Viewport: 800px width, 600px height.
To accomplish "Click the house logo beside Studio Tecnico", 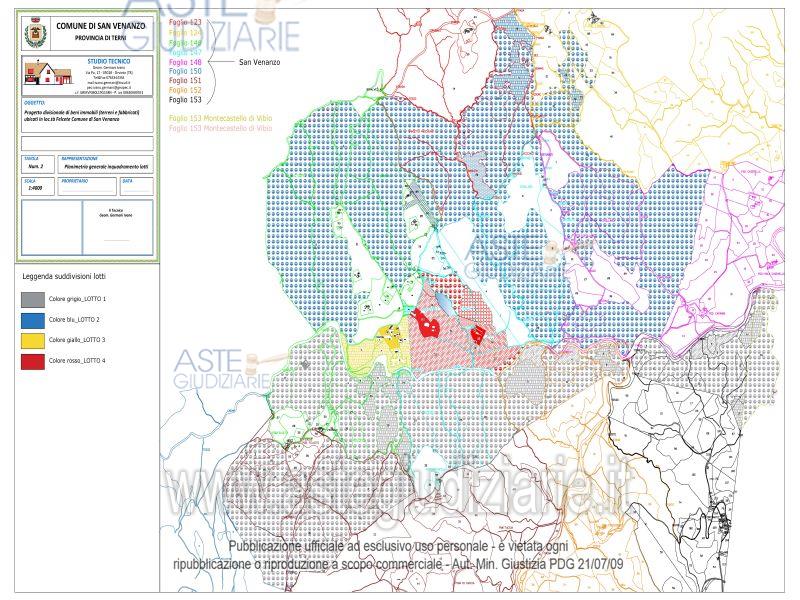I will [47, 73].
